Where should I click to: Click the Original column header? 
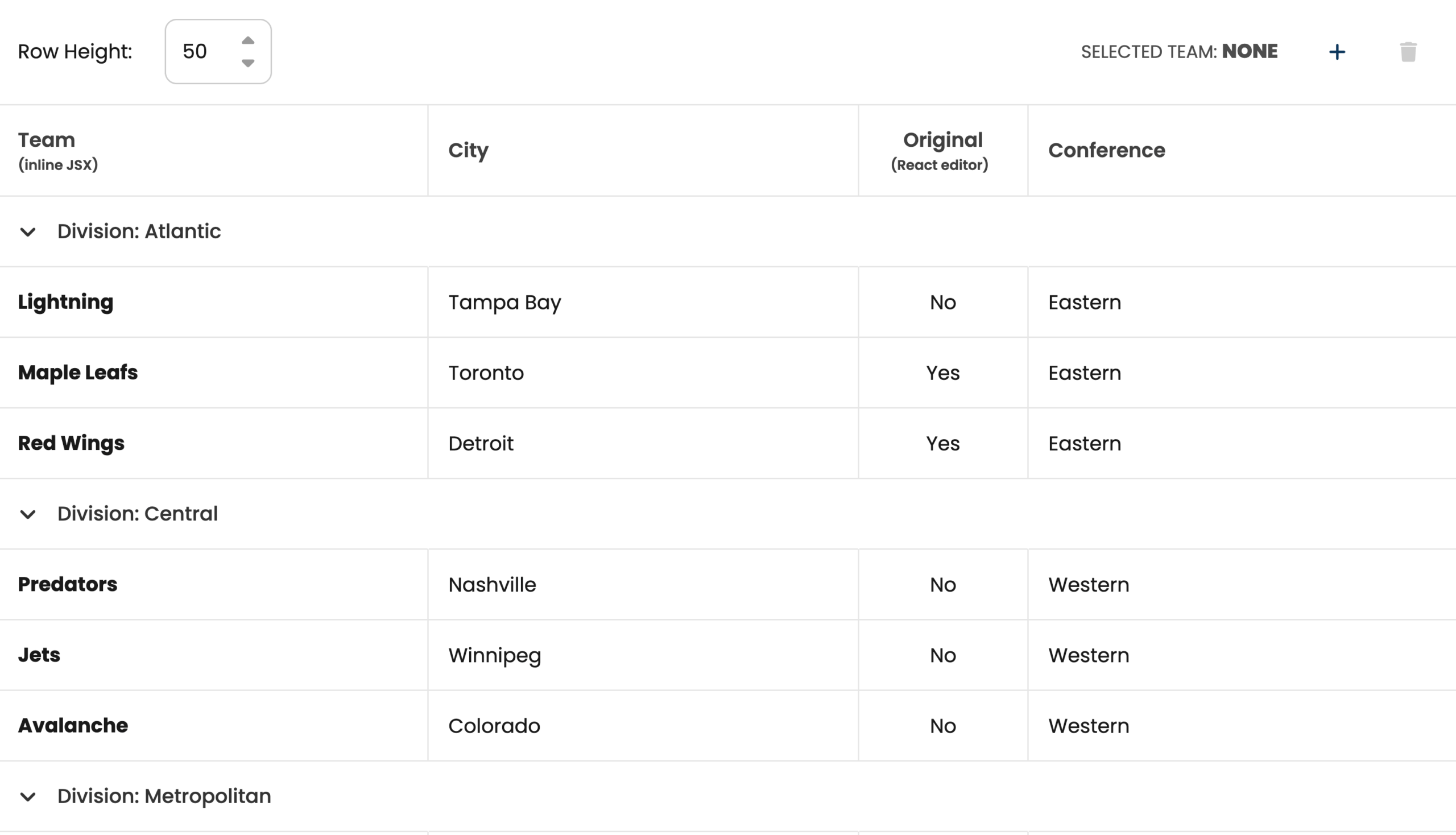point(942,140)
